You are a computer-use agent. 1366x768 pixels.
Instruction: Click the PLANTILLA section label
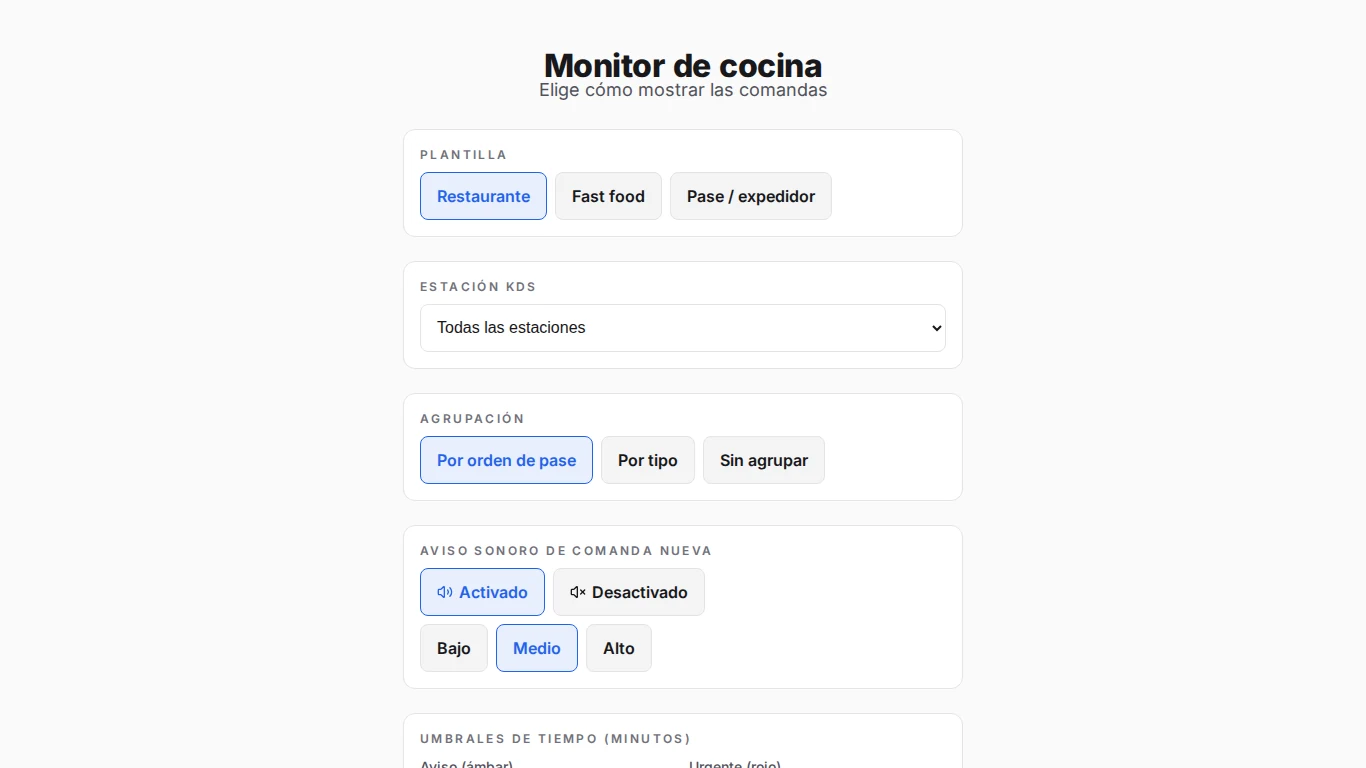click(464, 155)
